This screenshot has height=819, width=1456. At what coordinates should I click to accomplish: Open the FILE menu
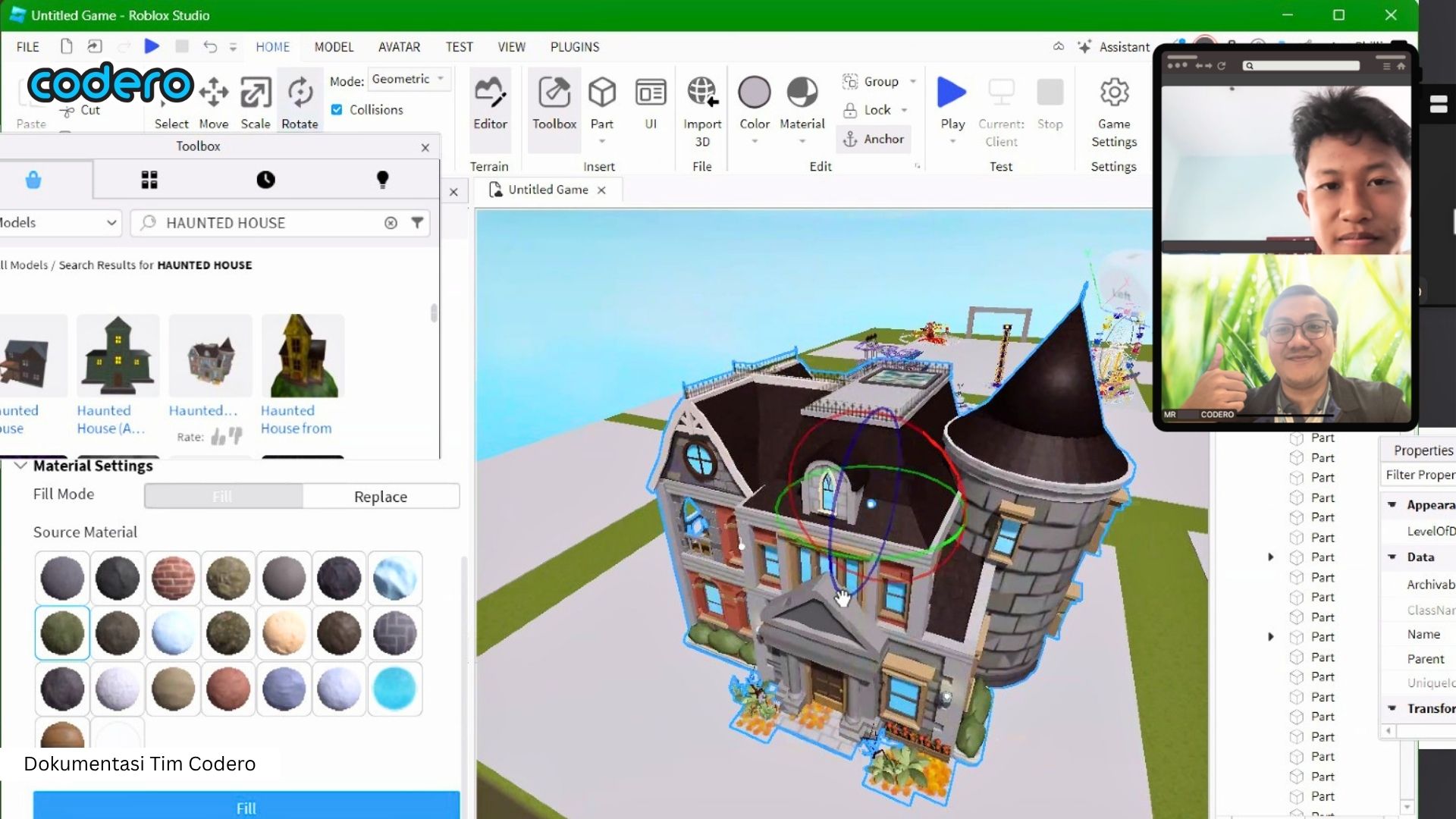pos(28,47)
